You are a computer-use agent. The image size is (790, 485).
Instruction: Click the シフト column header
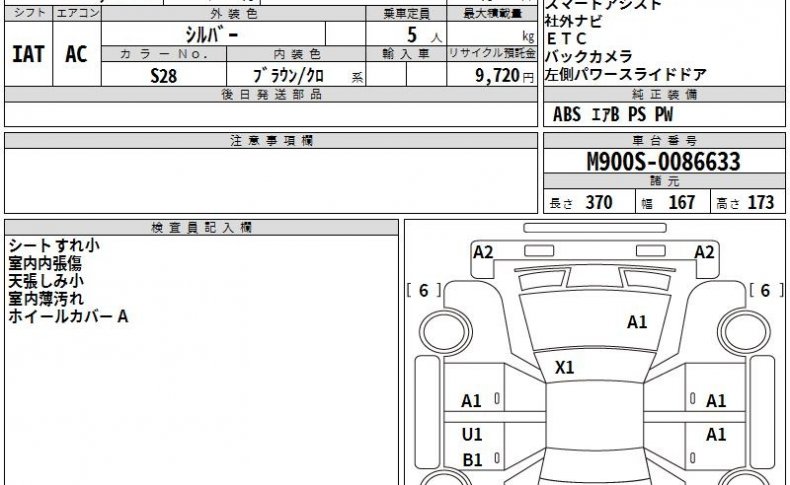29,14
